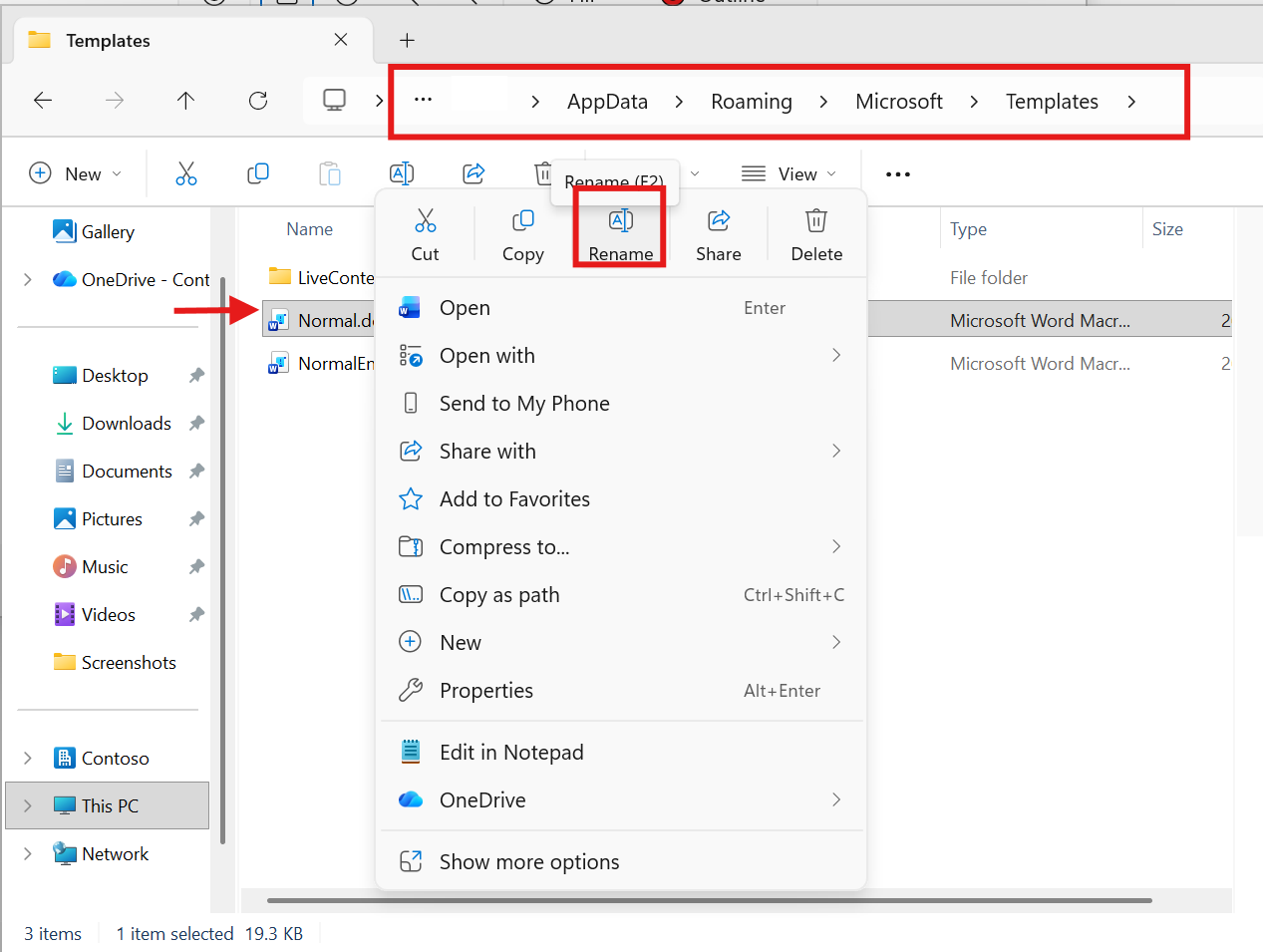The image size is (1263, 952).
Task: Open chevron after AppData in breadcrumb
Action: (679, 102)
